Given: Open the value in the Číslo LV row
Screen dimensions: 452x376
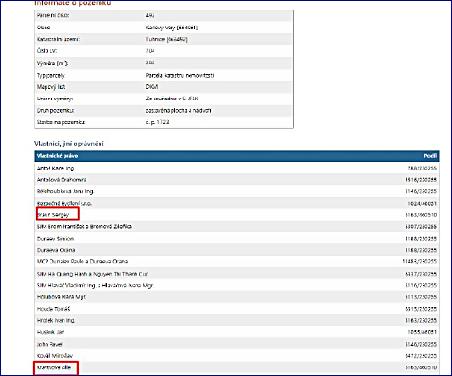Looking at the screenshot, I should [150, 51].
